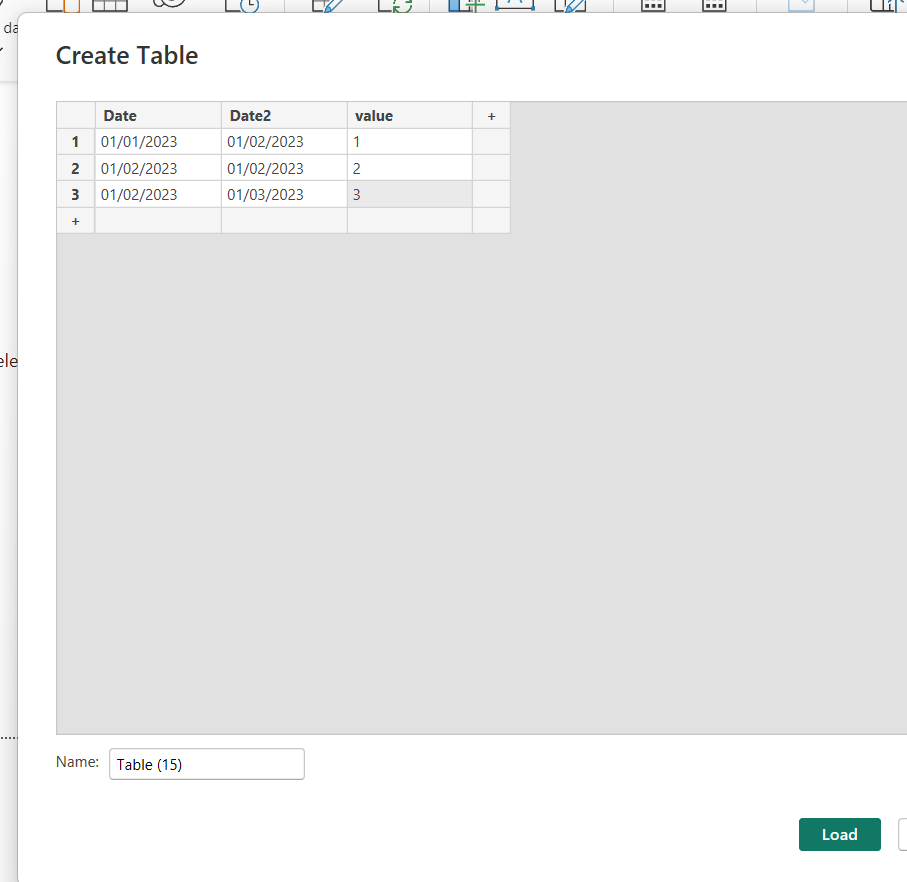Image resolution: width=907 pixels, height=882 pixels.
Task: Click the empty value cell in the new row
Action: (x=410, y=221)
